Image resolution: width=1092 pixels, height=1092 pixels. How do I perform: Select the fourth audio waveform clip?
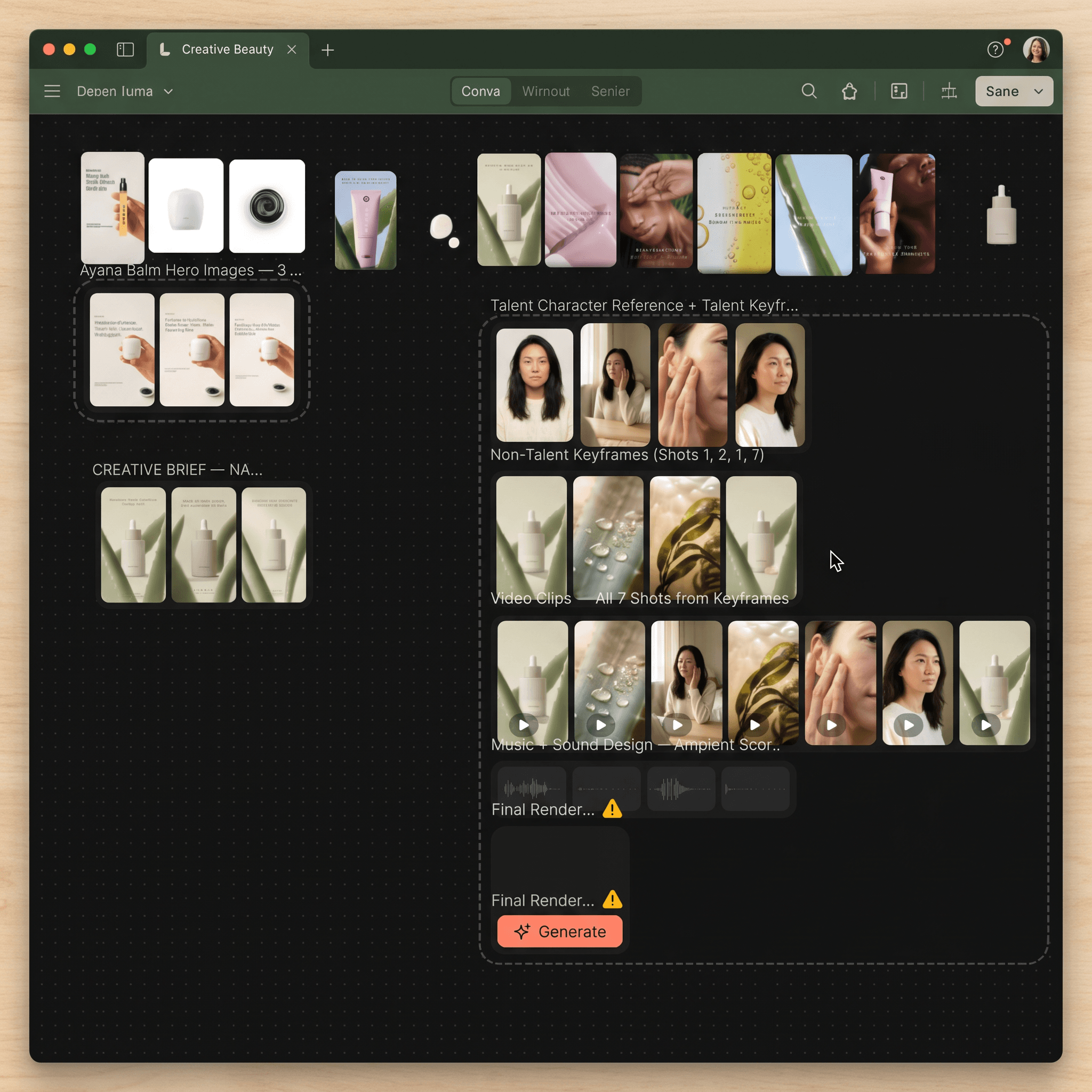(756, 788)
